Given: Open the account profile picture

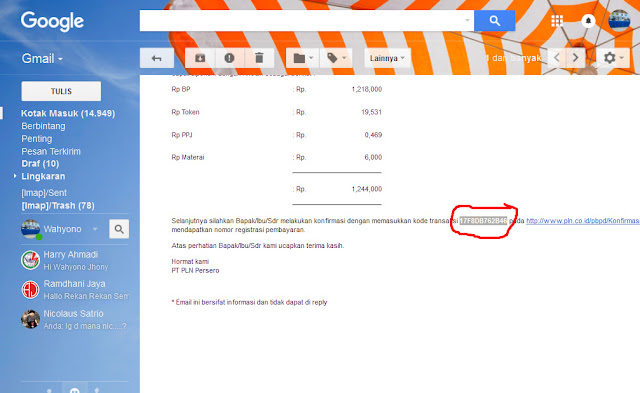Looking at the screenshot, I should point(619,20).
